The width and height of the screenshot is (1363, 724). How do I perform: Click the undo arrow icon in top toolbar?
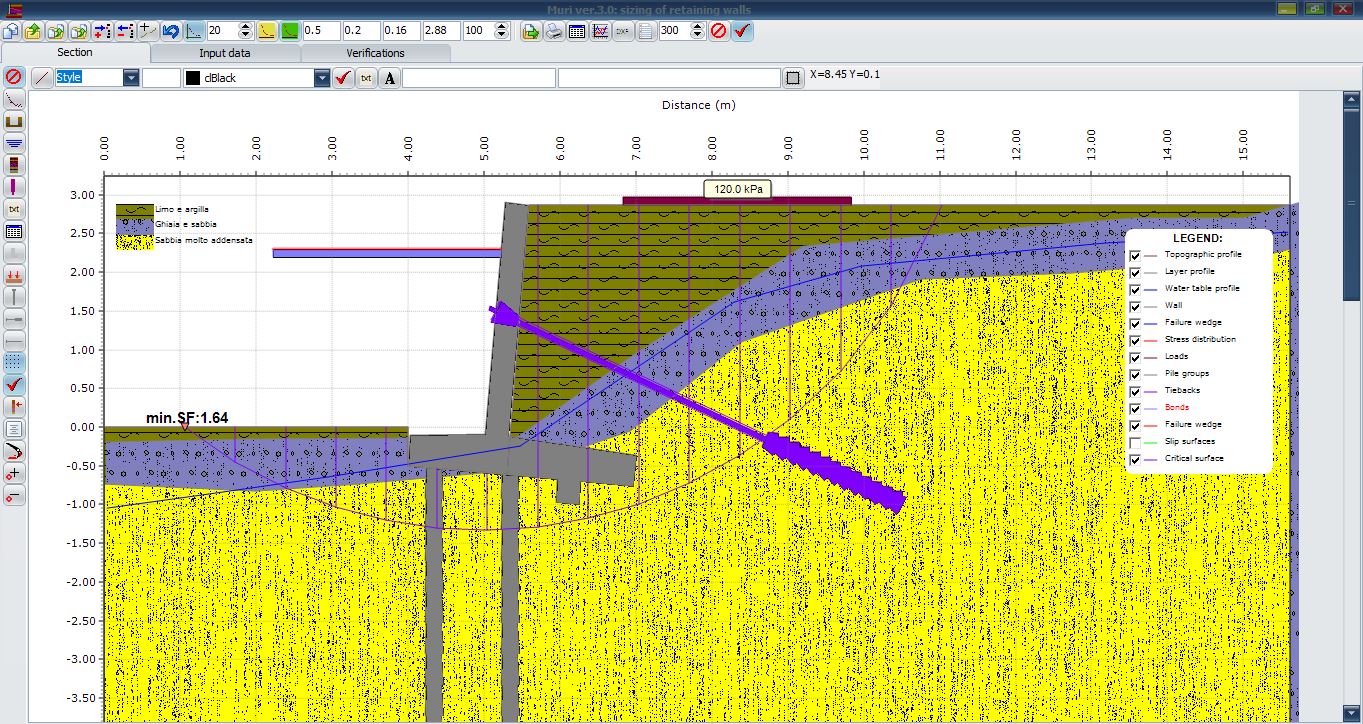pyautogui.click(x=170, y=31)
